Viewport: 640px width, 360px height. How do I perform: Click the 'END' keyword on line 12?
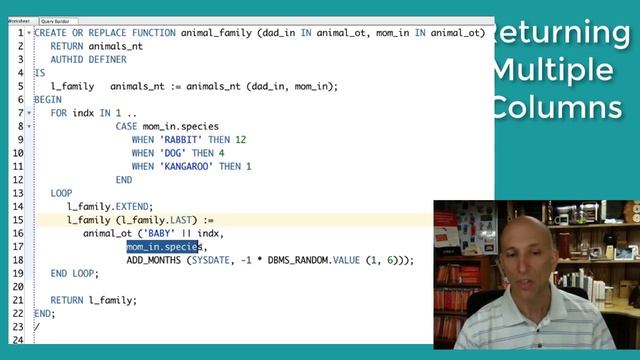coord(124,180)
